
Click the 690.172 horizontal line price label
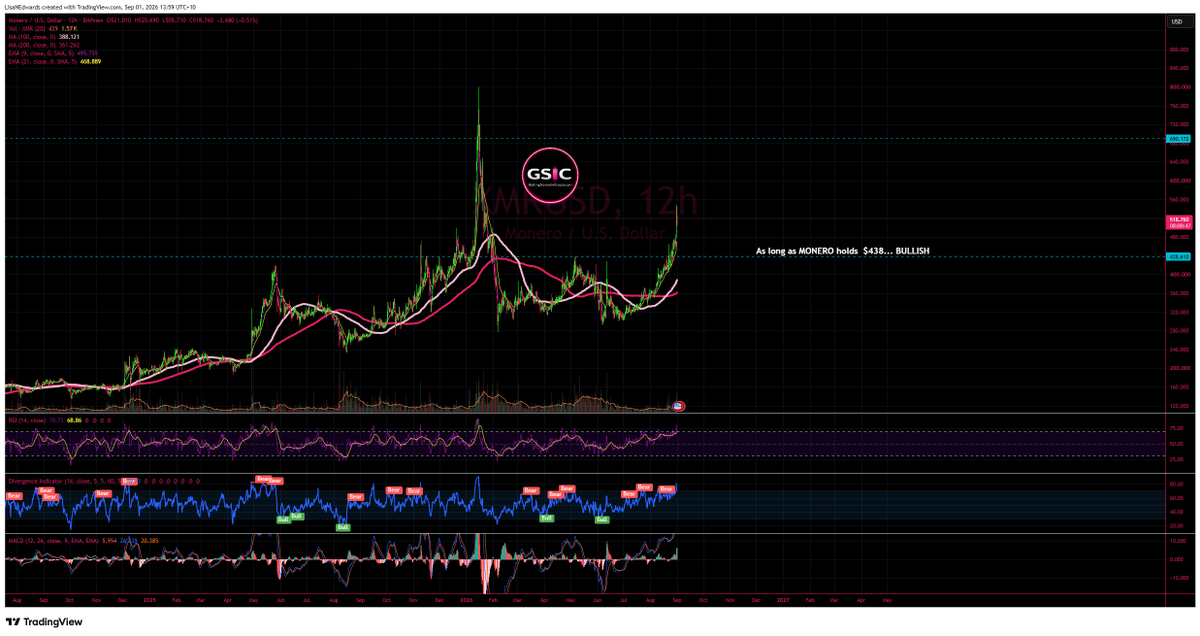tap(1177, 139)
